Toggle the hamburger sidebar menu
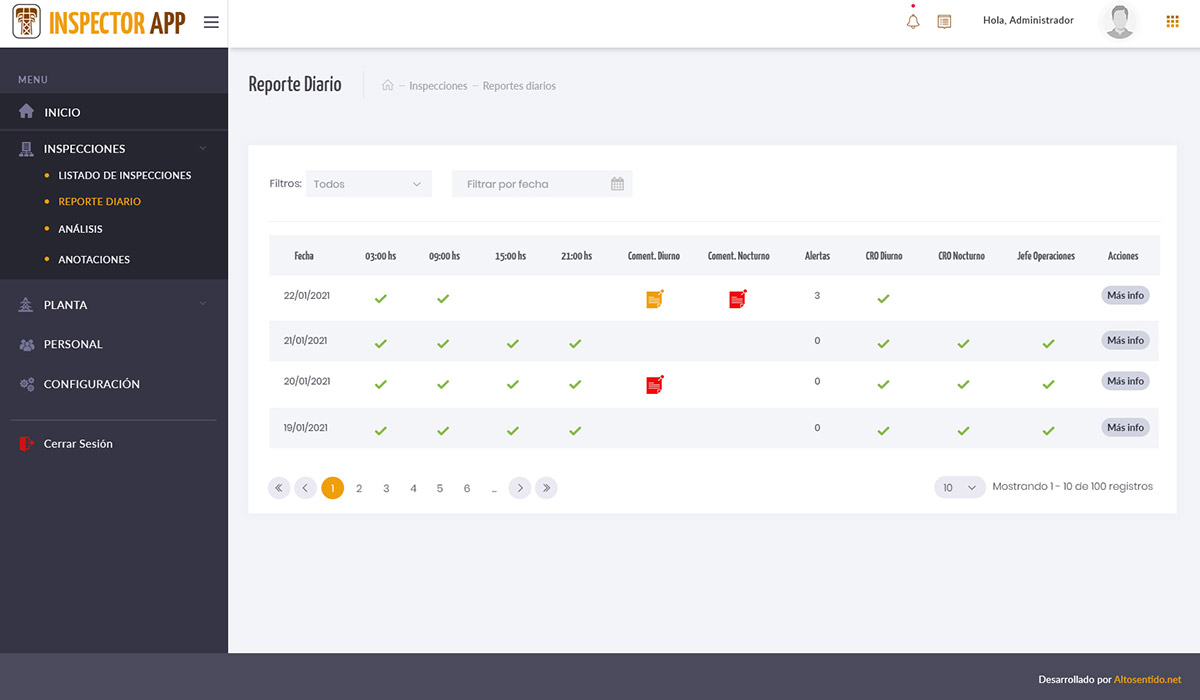The width and height of the screenshot is (1200, 700). [x=211, y=22]
